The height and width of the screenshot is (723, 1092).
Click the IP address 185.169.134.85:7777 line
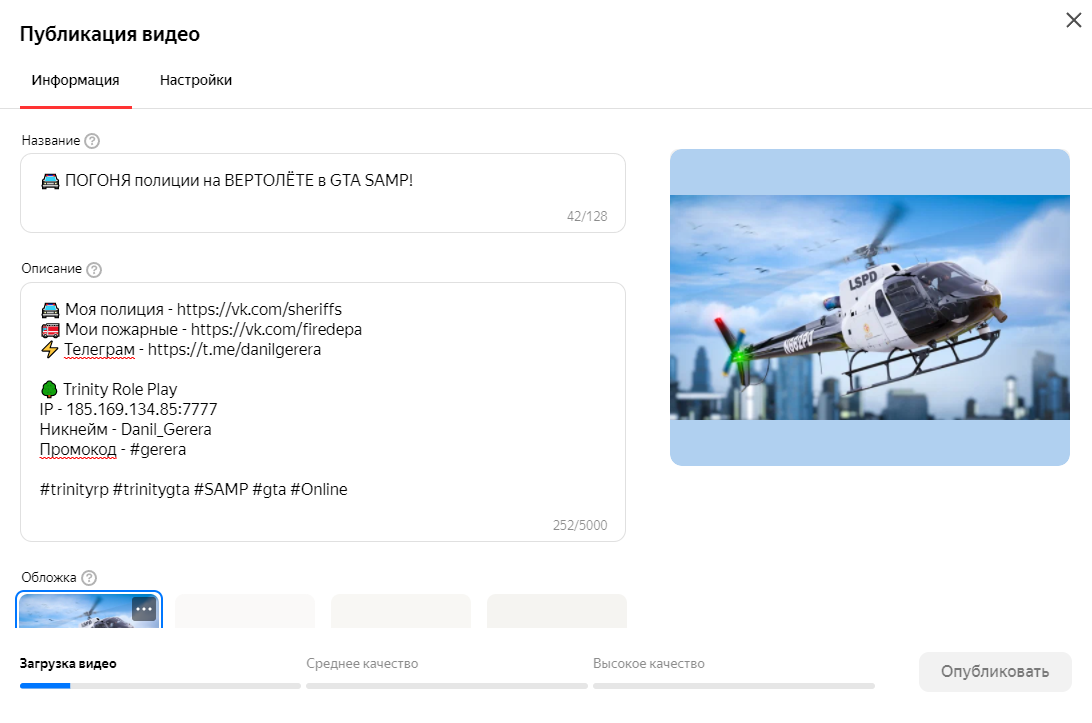point(129,410)
